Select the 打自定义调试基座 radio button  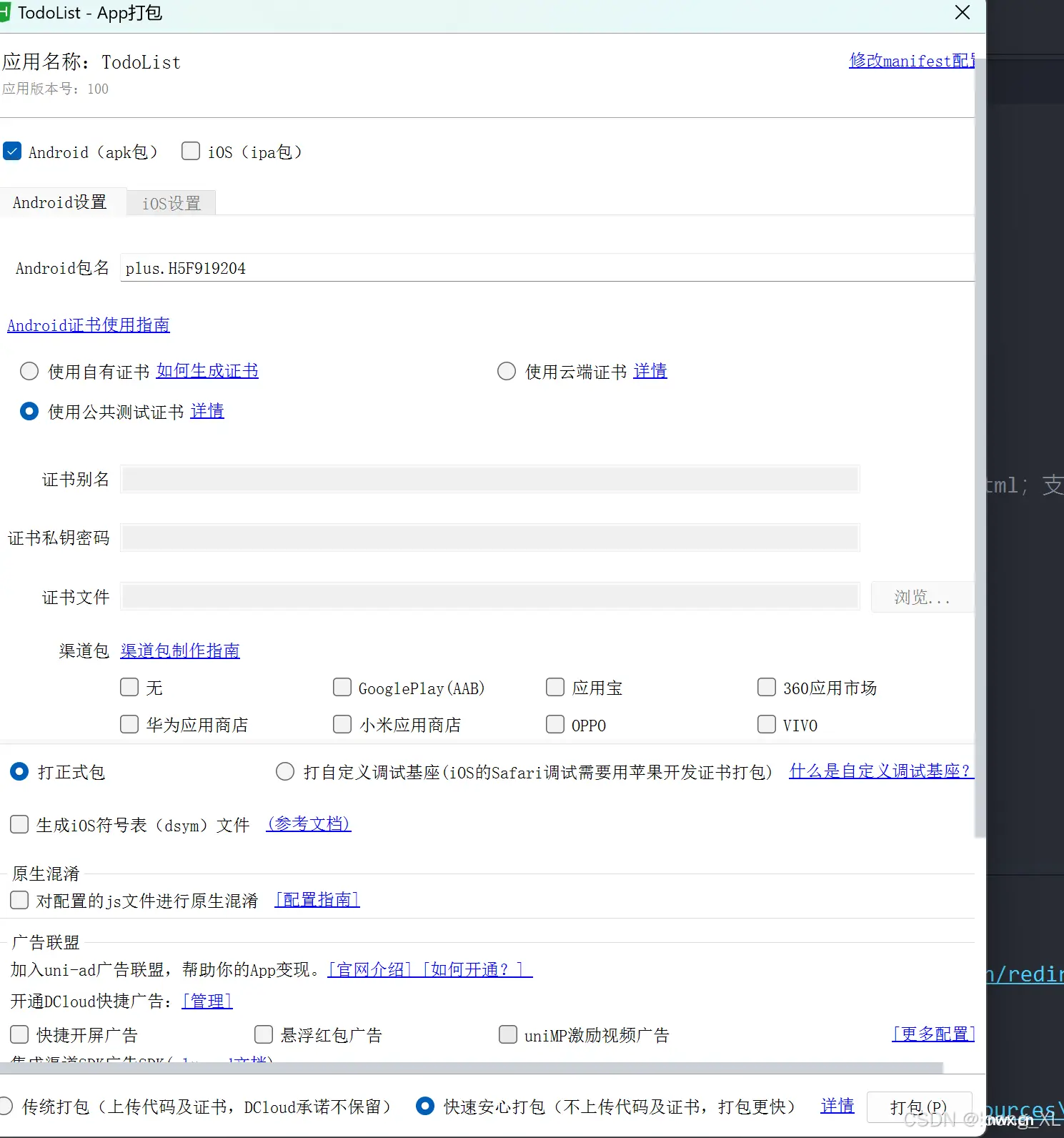tap(285, 771)
